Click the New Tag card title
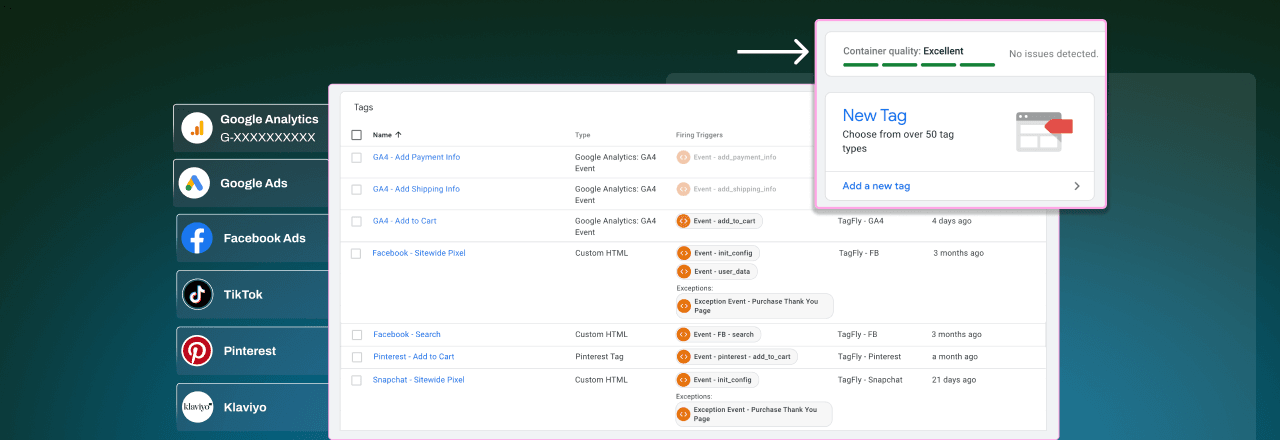The height and width of the screenshot is (440, 1280). [x=875, y=115]
